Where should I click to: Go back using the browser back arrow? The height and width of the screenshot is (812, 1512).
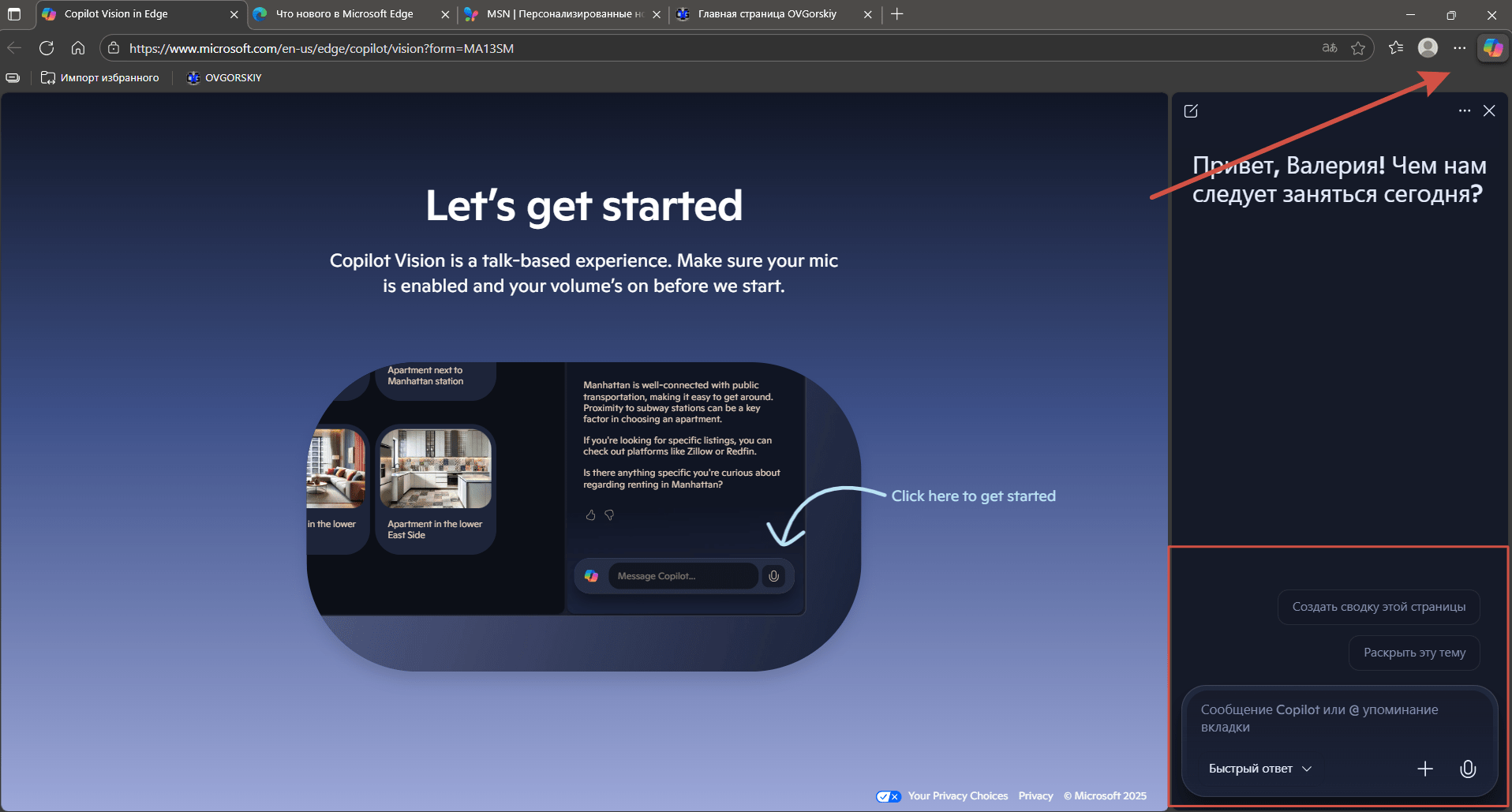[x=14, y=48]
